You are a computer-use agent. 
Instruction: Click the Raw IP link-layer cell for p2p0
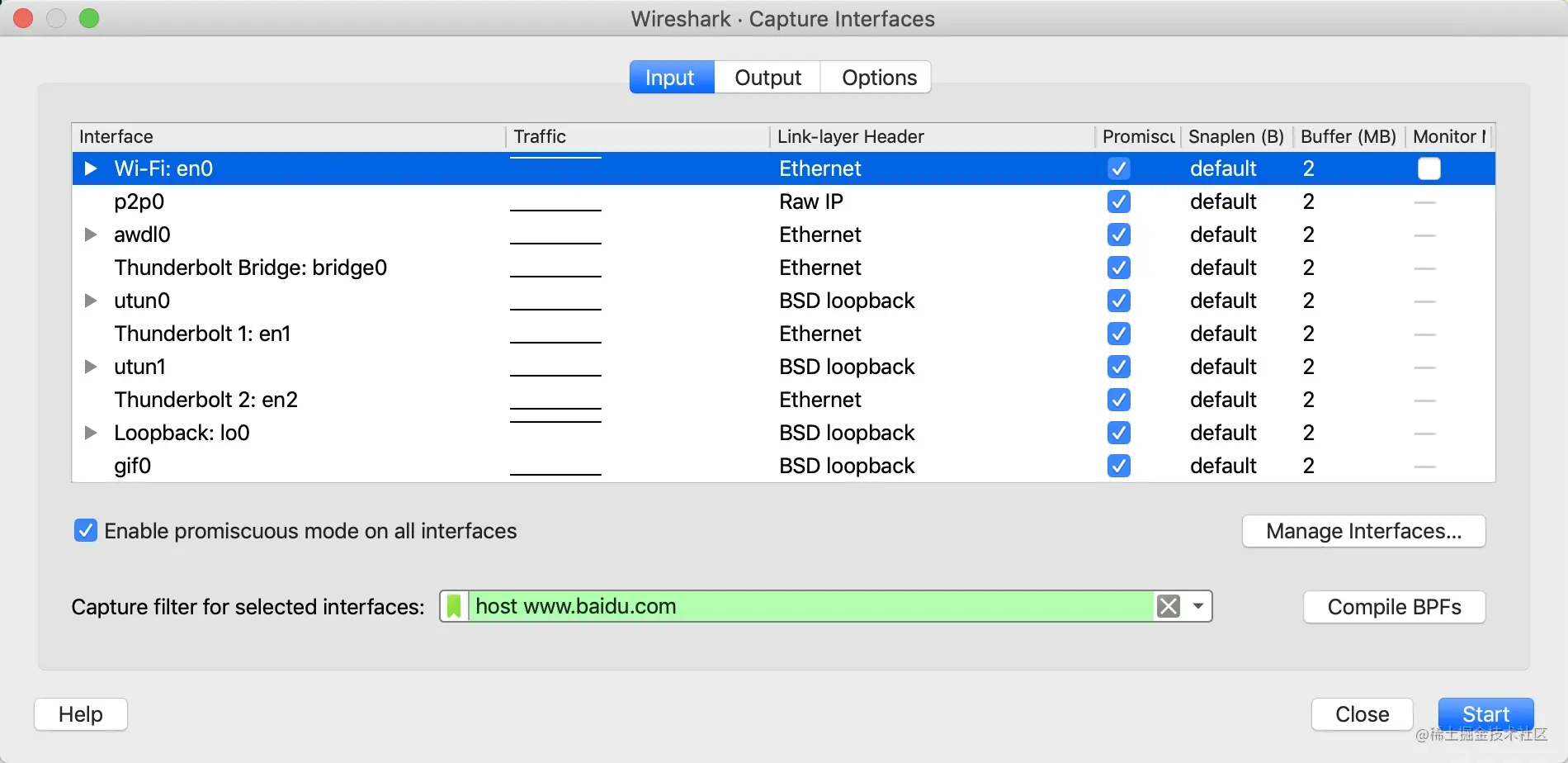811,201
